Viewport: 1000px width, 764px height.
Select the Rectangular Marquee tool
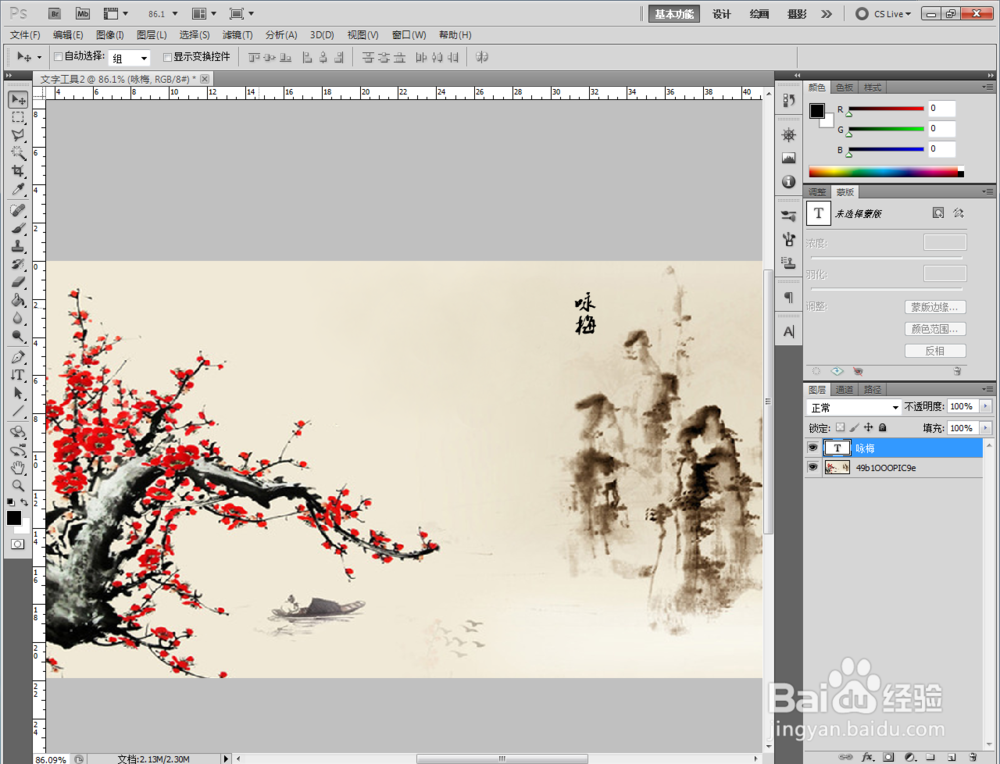[18, 117]
